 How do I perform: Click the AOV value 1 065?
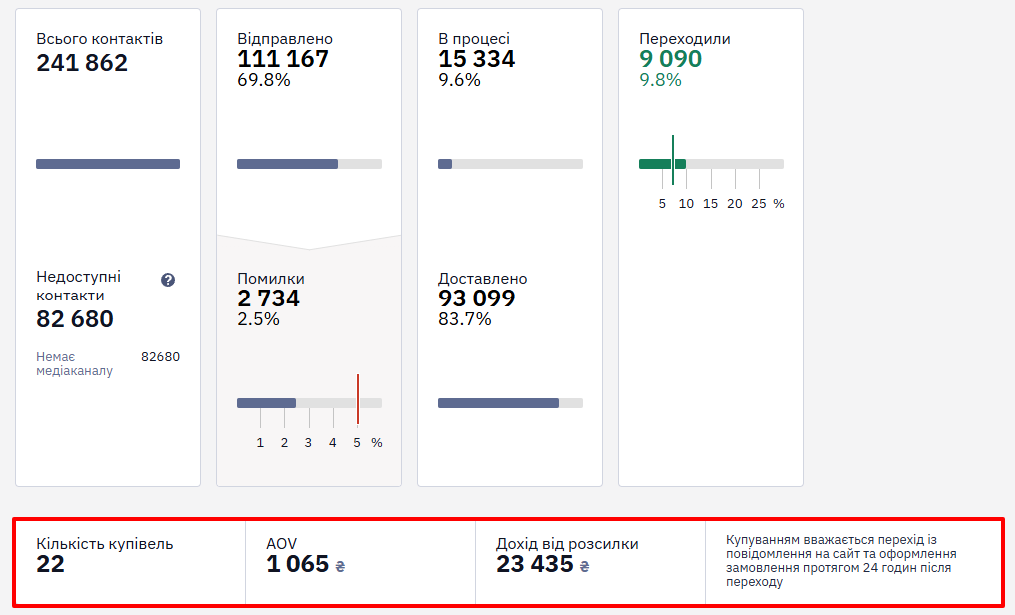coord(298,564)
